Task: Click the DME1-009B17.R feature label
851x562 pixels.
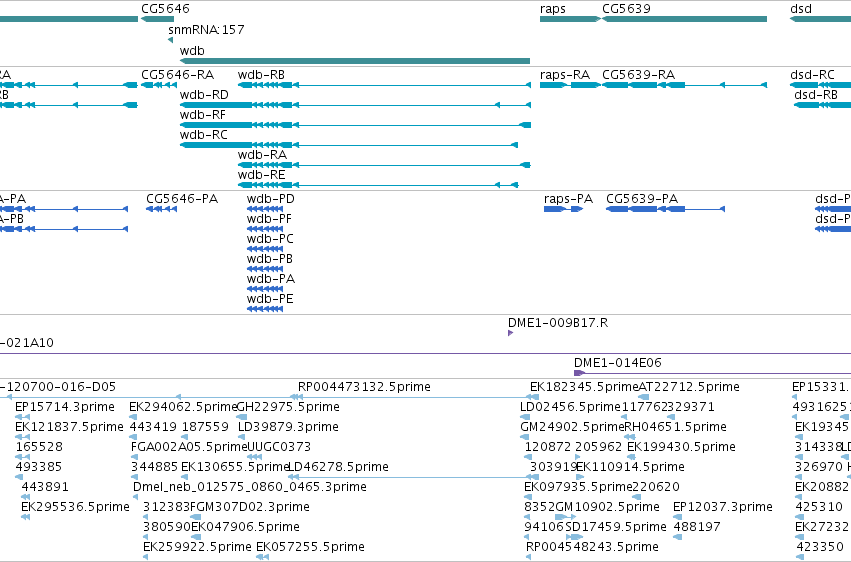Action: pyautogui.click(x=558, y=323)
